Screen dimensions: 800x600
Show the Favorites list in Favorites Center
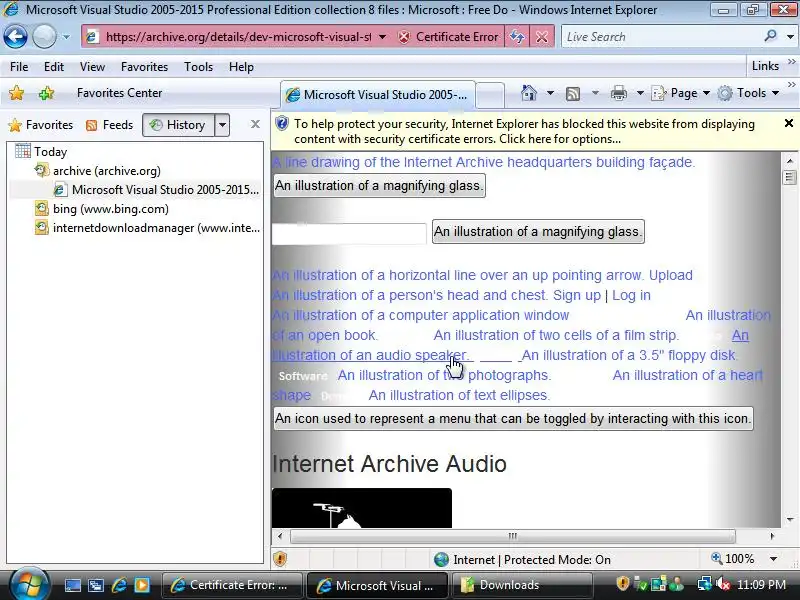[x=41, y=125]
